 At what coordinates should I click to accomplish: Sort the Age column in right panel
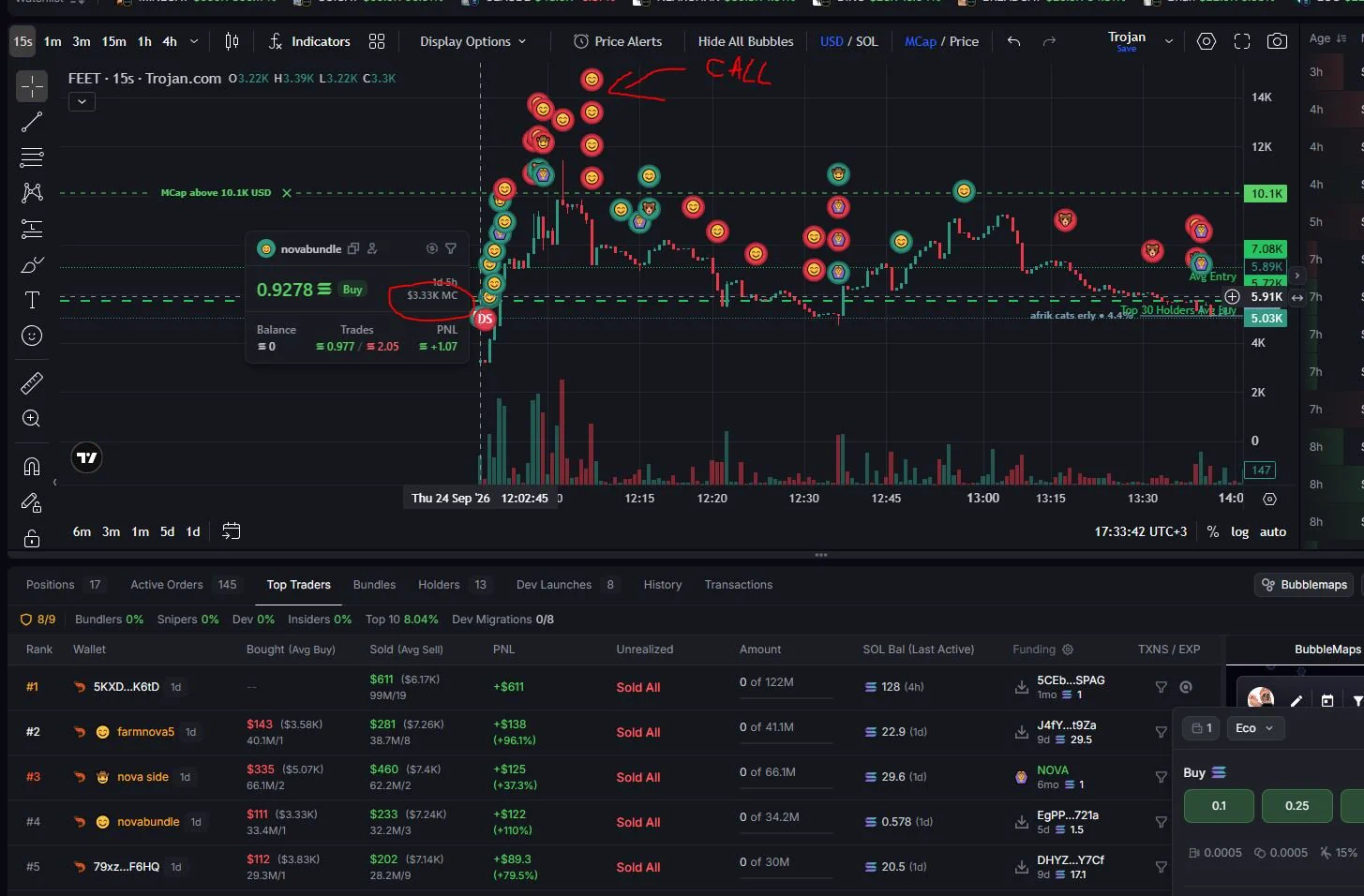(x=1327, y=38)
